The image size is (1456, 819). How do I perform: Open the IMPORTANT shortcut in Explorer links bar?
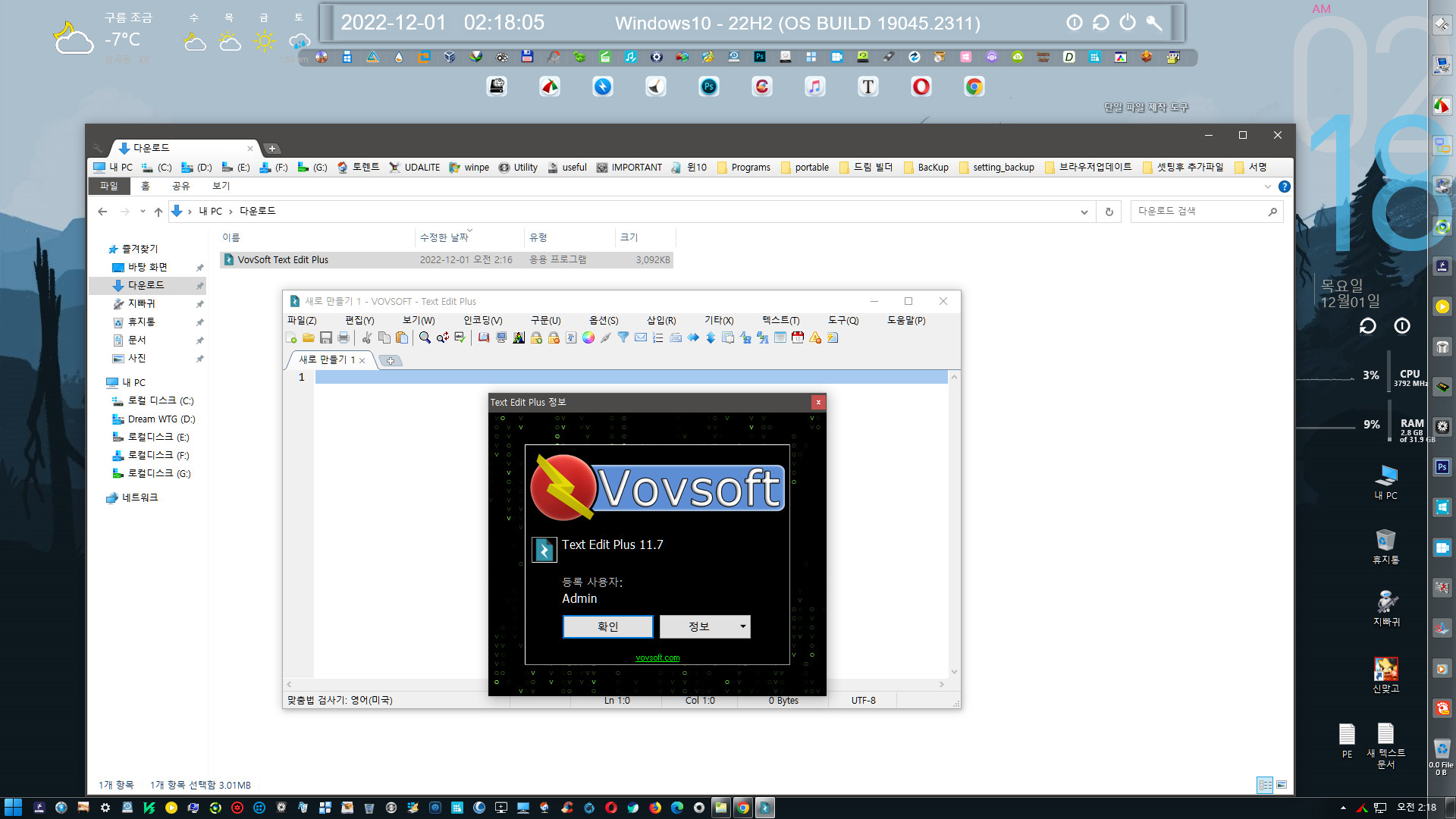pos(629,168)
